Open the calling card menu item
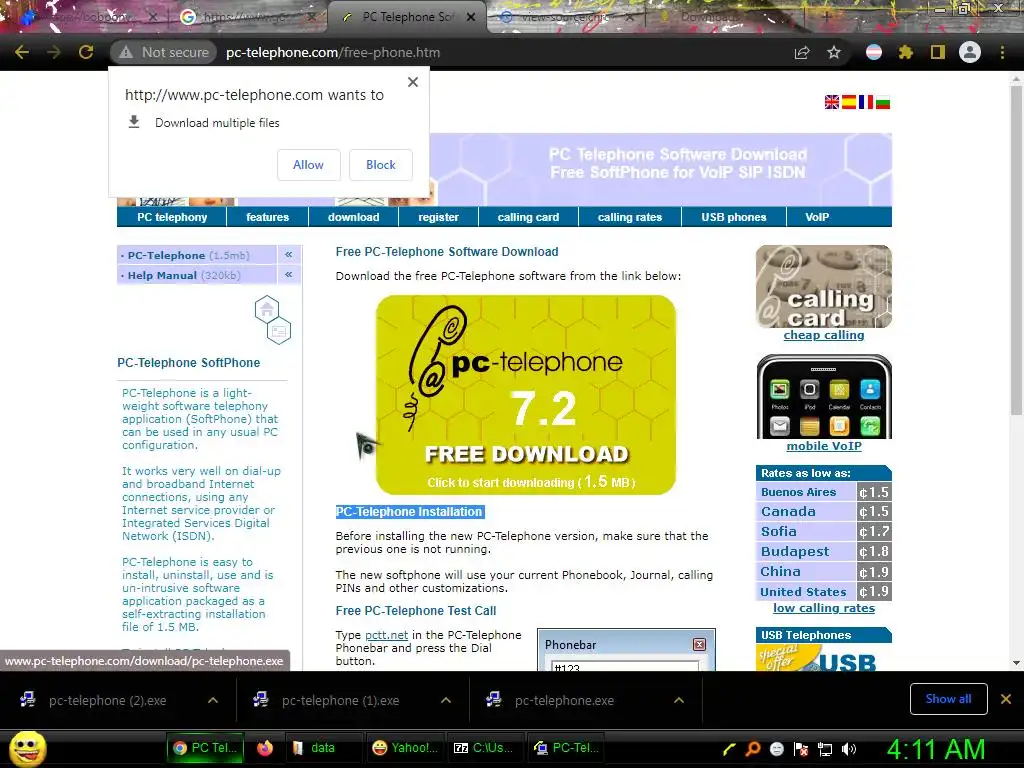The image size is (1024, 768). 528,217
